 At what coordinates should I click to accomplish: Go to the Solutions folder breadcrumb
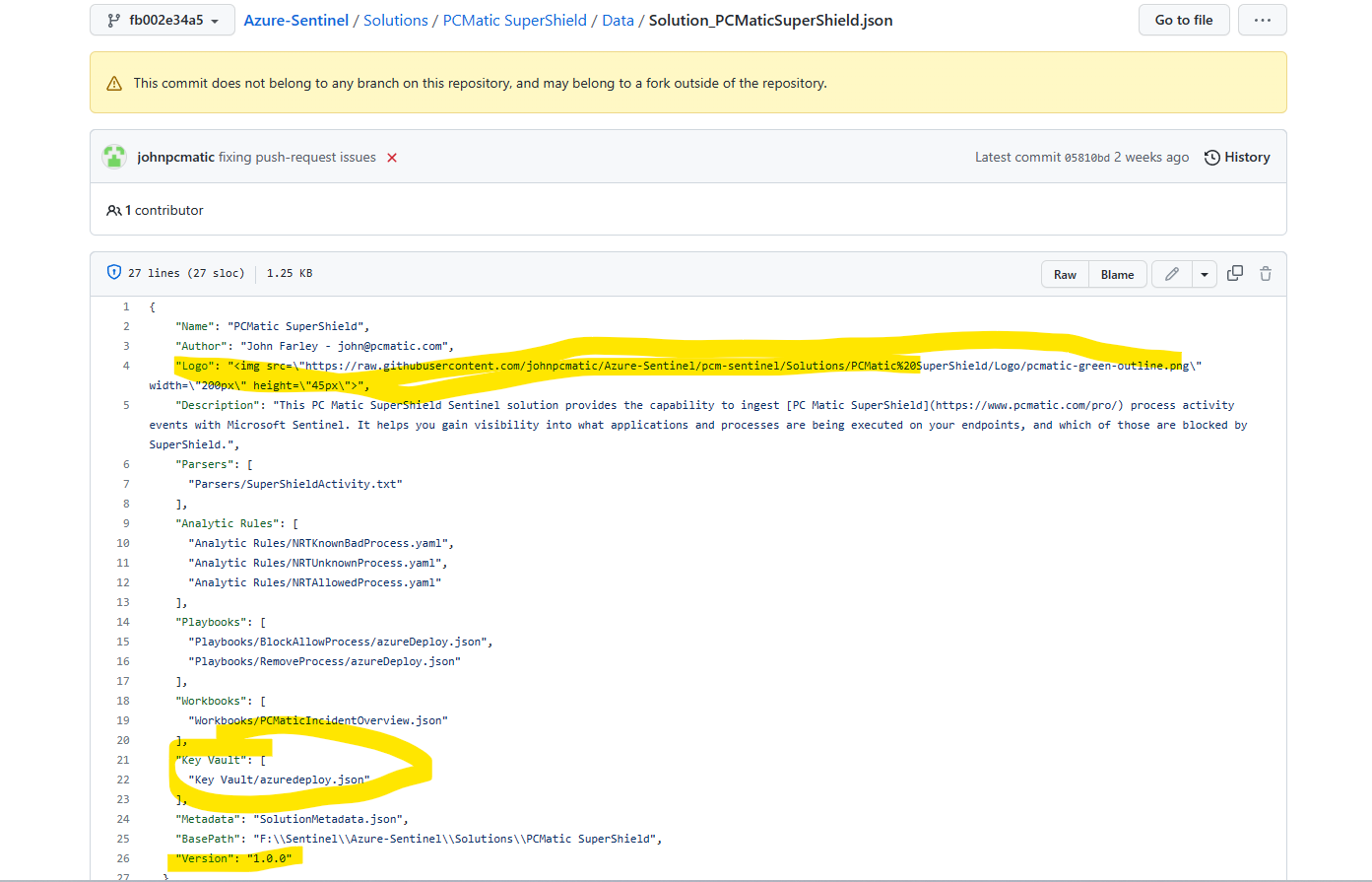point(396,20)
